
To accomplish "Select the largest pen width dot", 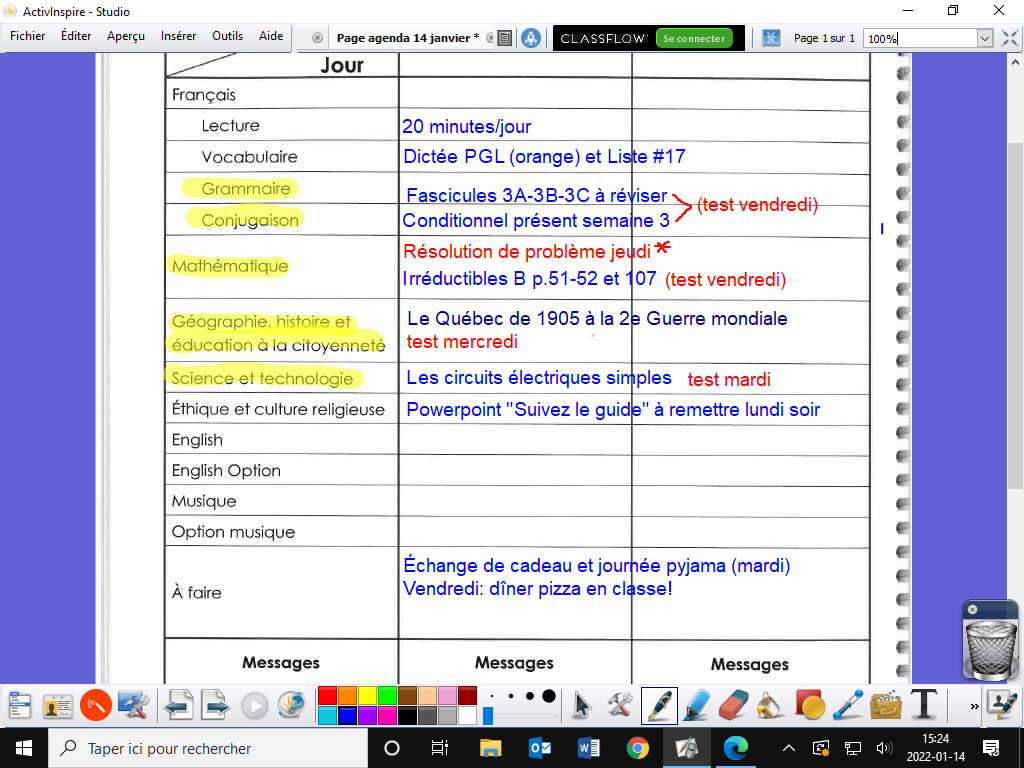I will click(x=548, y=696).
